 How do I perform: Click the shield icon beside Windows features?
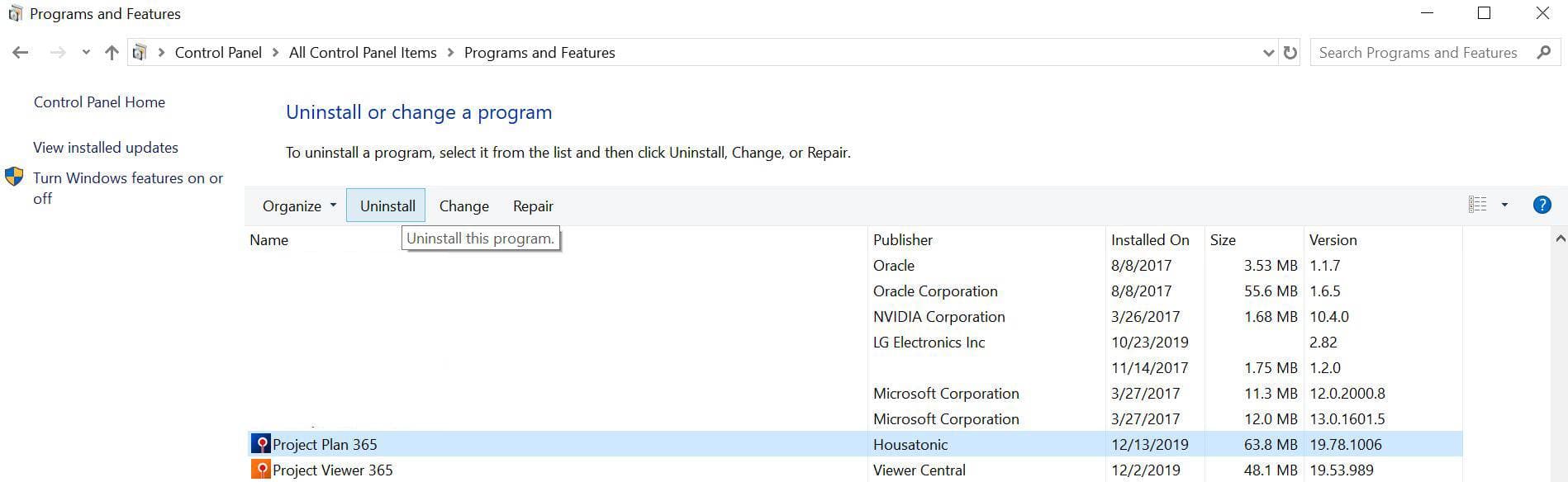(14, 177)
